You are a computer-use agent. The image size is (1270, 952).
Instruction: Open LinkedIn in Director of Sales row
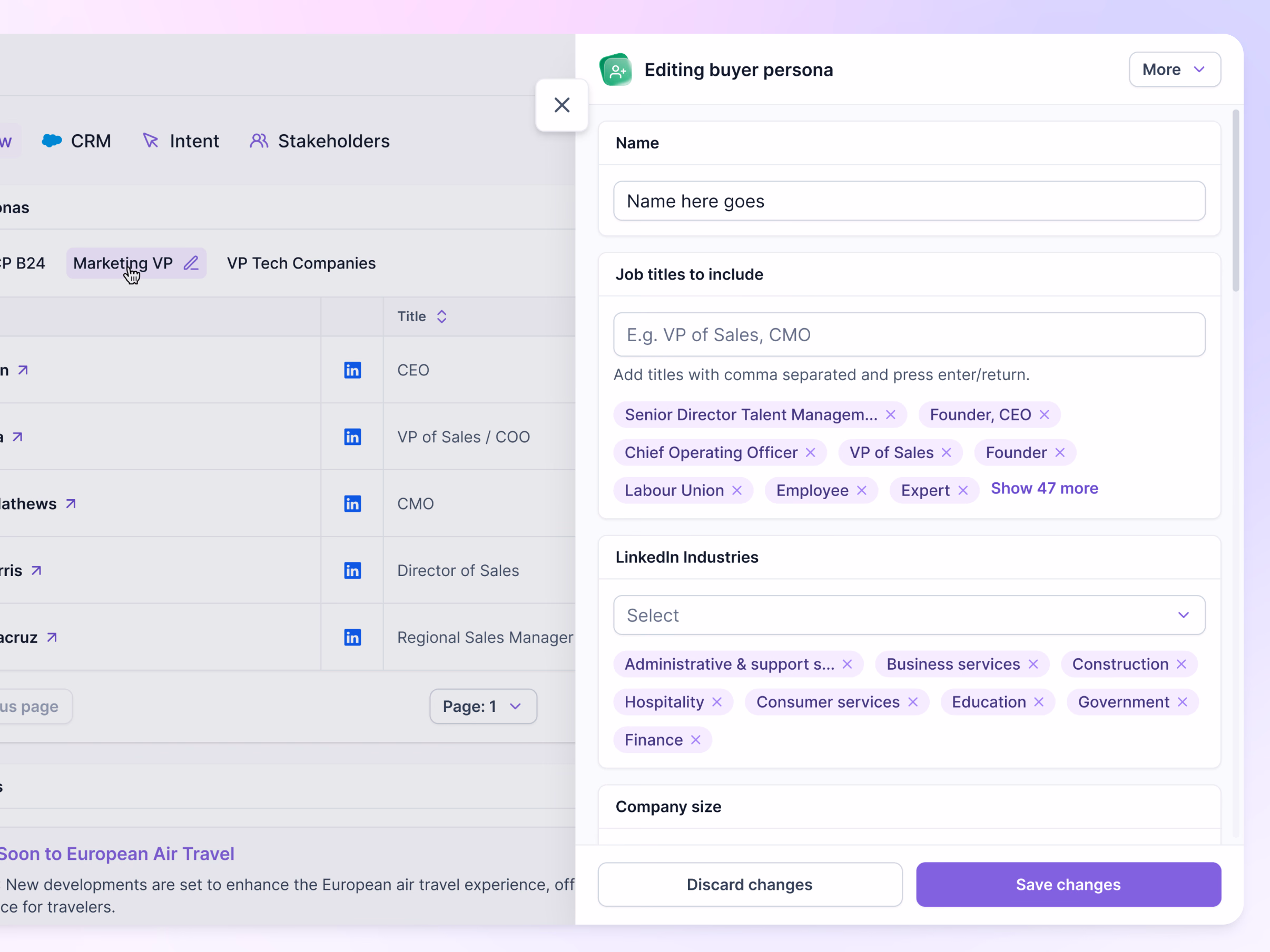[352, 570]
